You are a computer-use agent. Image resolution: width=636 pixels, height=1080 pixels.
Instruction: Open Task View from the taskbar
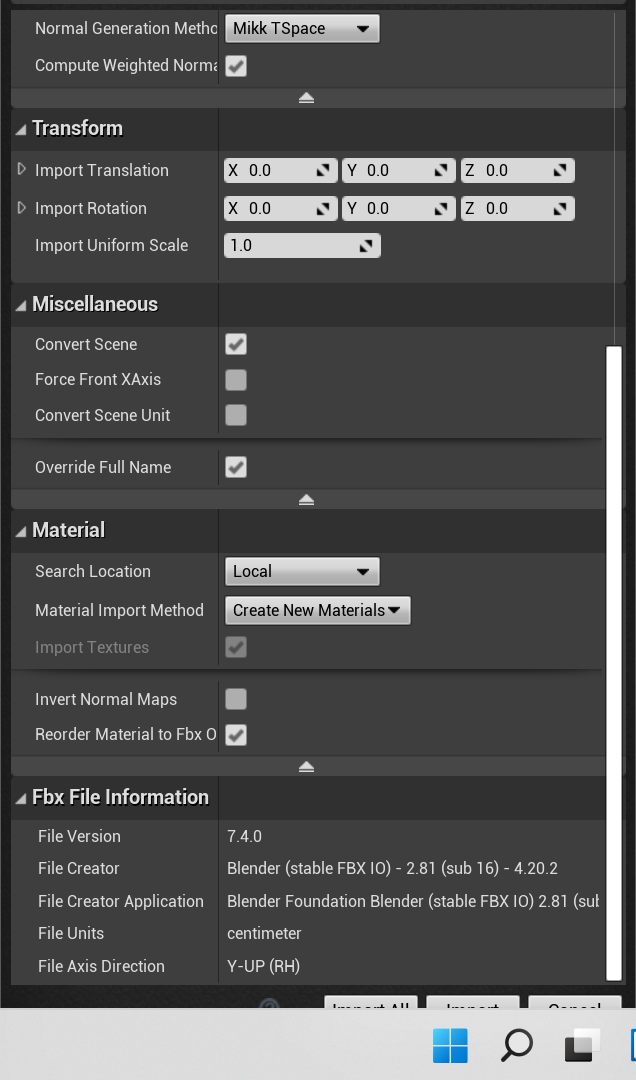click(582, 1046)
